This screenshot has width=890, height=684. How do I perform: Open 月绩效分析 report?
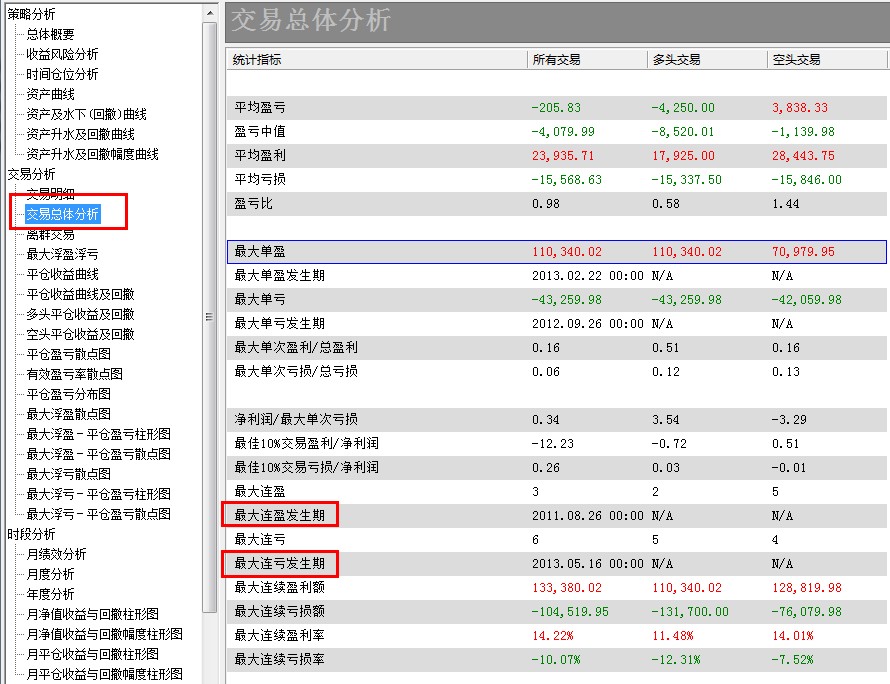[x=57, y=554]
